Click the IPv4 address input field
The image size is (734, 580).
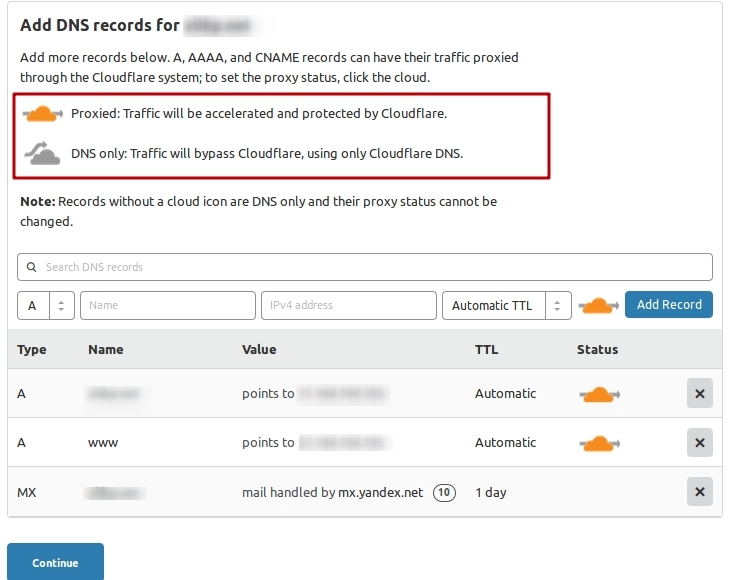[x=349, y=305]
